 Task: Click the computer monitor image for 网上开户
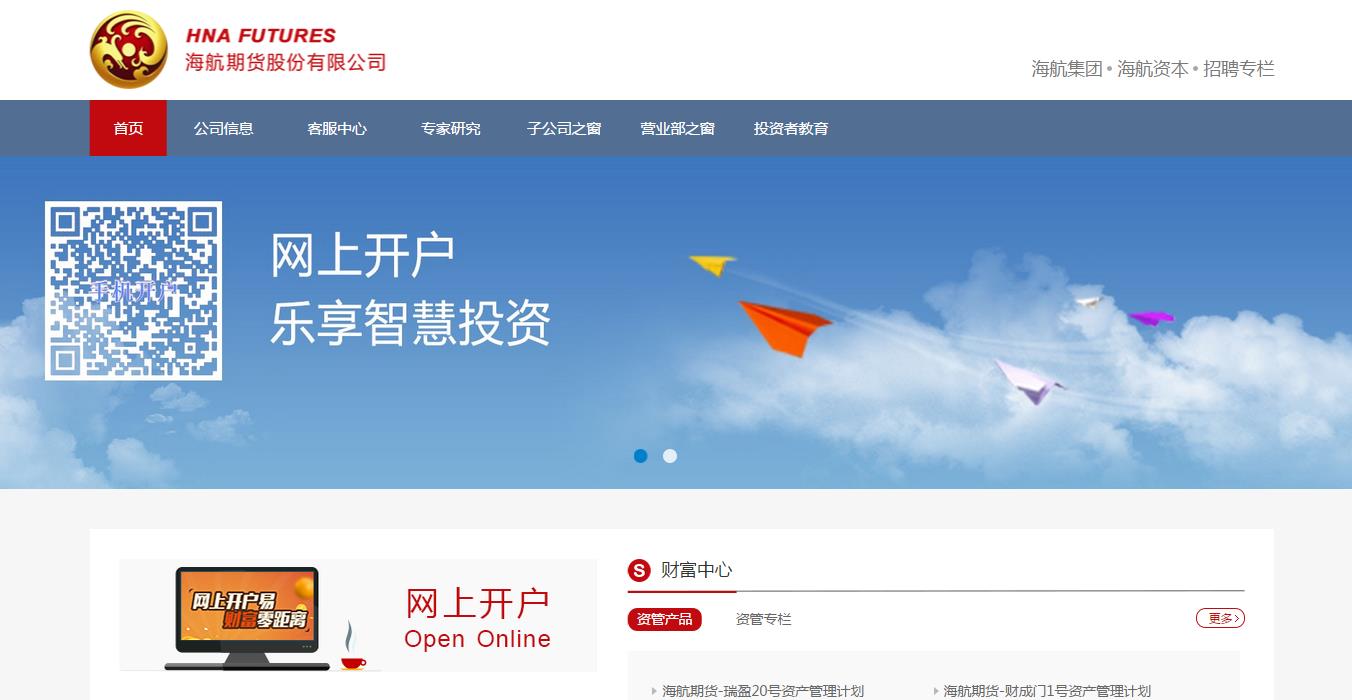click(247, 618)
